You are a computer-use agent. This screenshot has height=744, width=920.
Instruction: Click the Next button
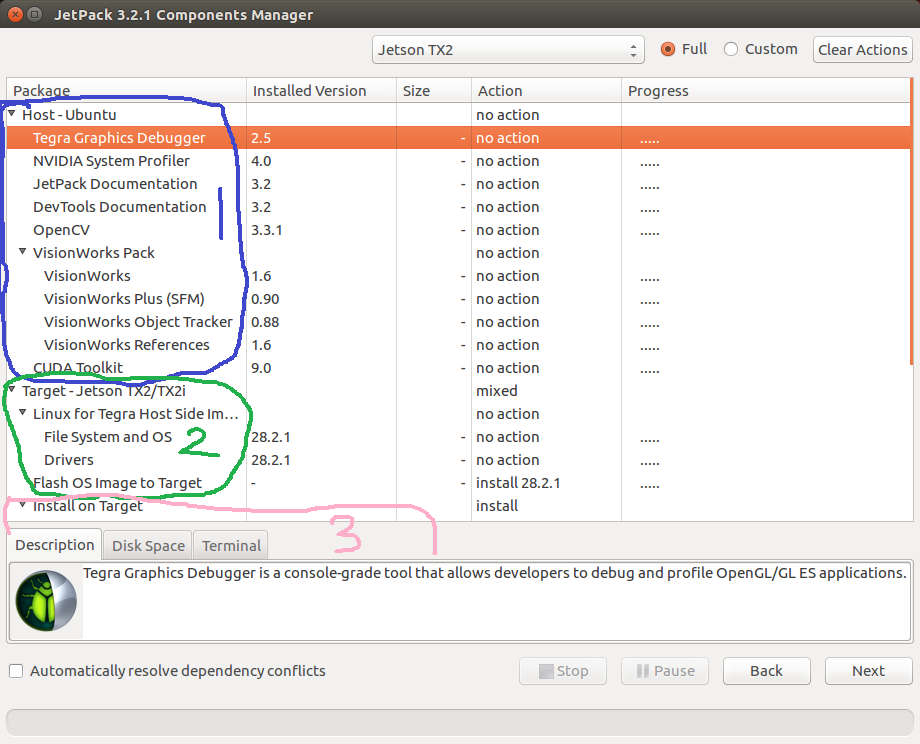[868, 671]
